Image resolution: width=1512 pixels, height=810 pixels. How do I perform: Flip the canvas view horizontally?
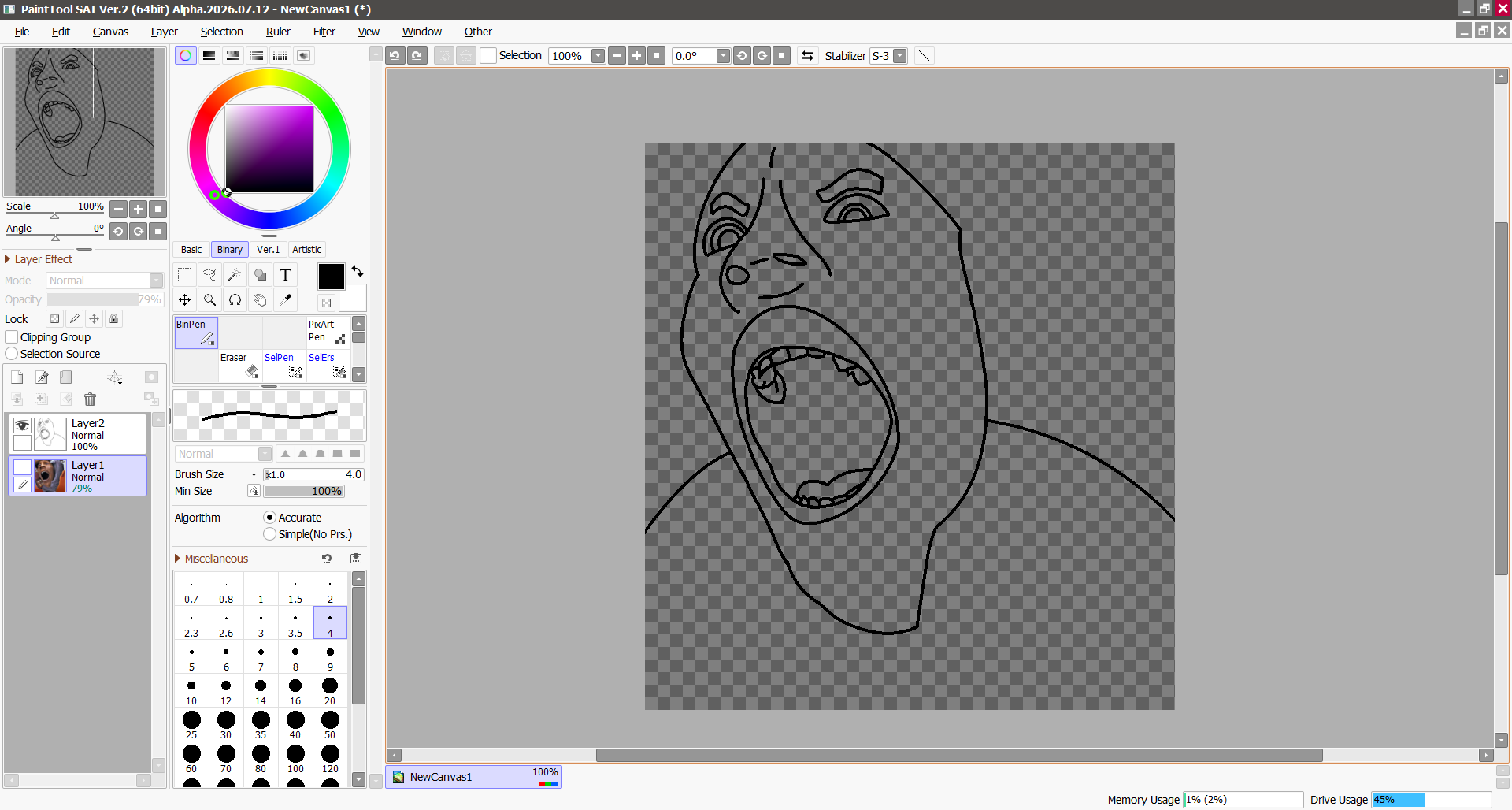click(x=807, y=56)
